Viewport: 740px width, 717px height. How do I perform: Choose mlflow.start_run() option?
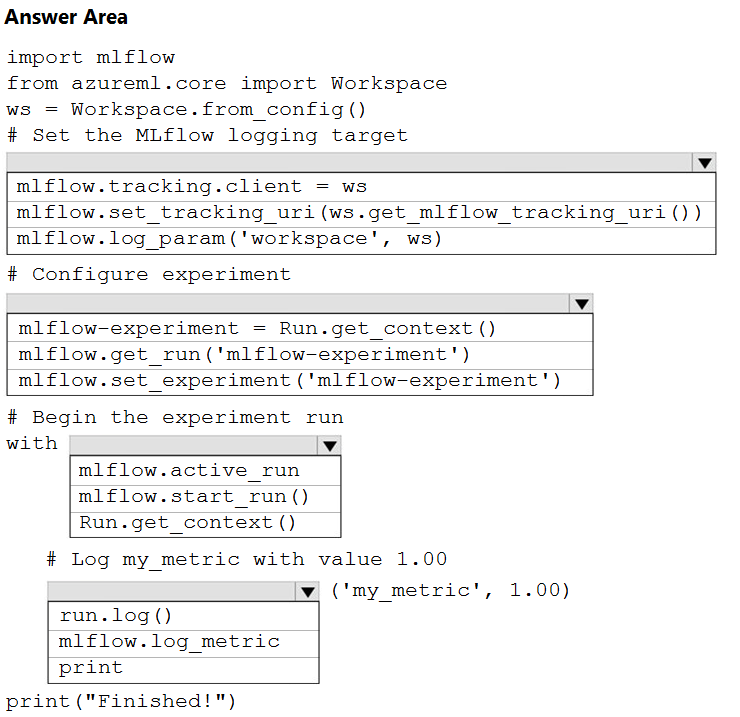tap(205, 498)
